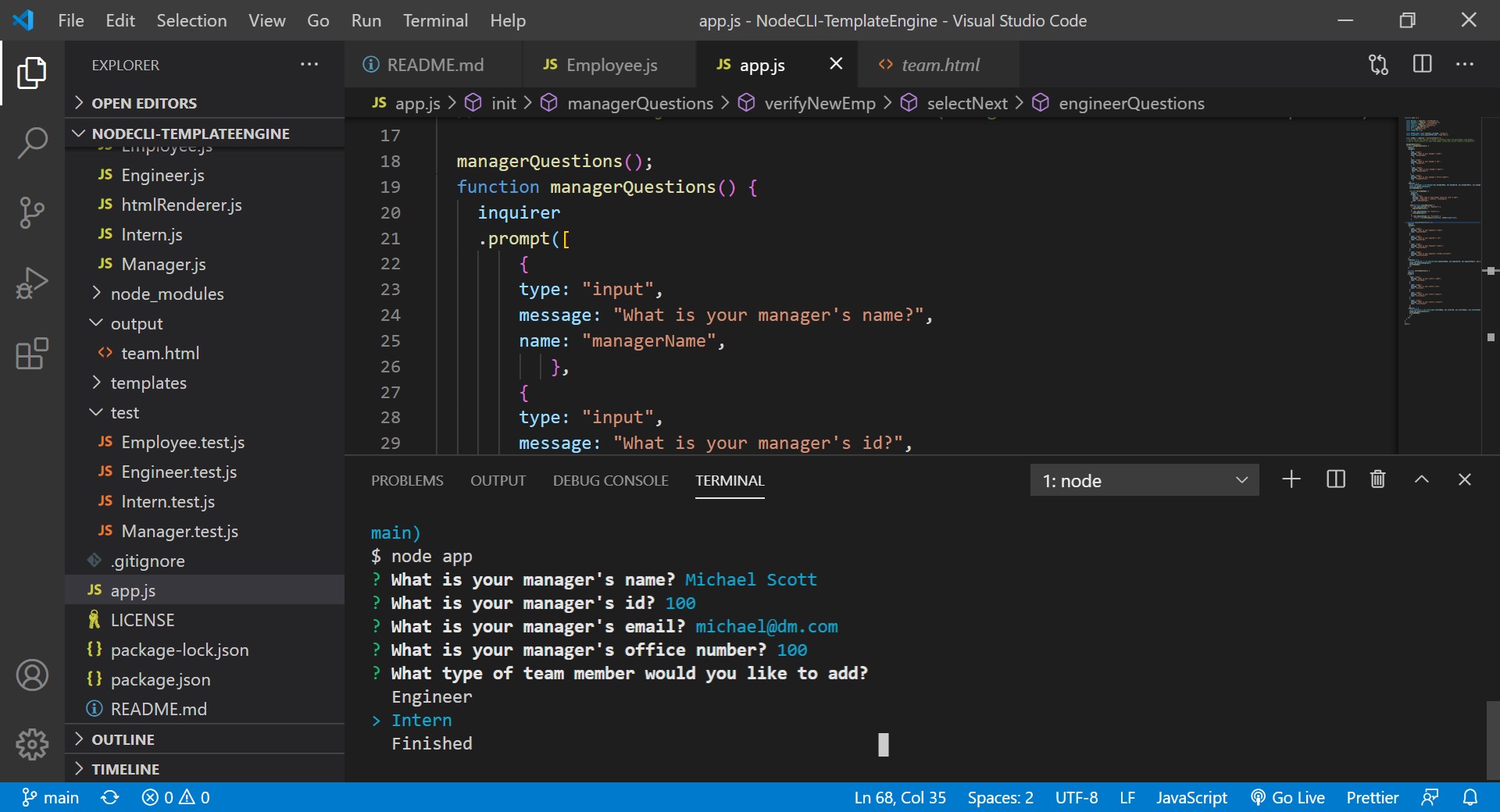Open the Accounts menu icon

[32, 675]
